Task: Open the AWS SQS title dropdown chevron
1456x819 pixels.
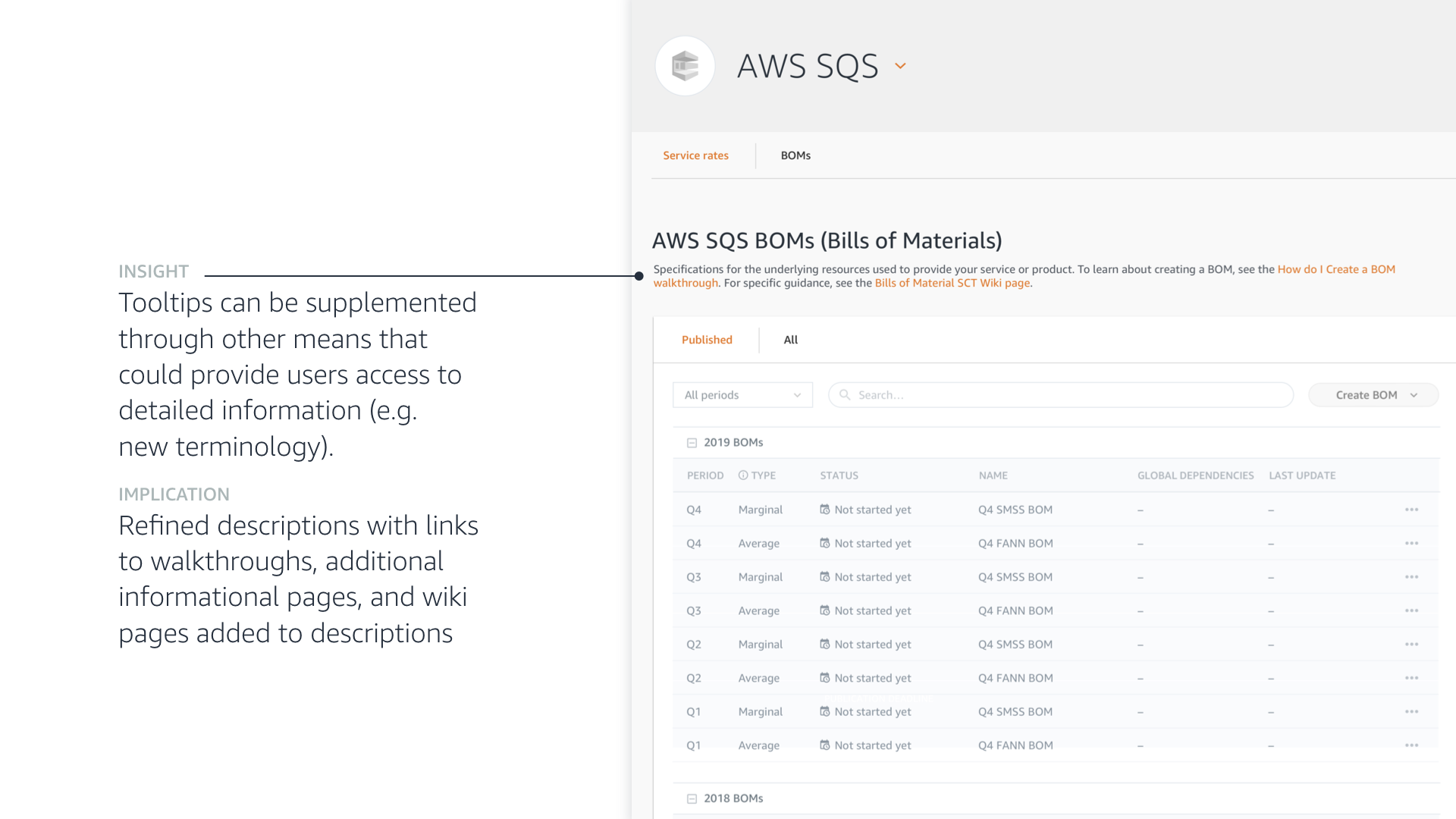Action: (900, 66)
